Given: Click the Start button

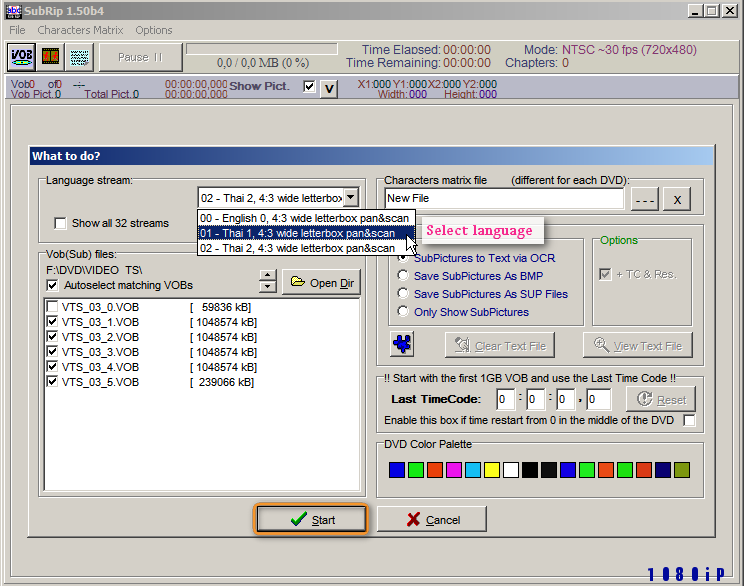Looking at the screenshot, I should coord(311,520).
